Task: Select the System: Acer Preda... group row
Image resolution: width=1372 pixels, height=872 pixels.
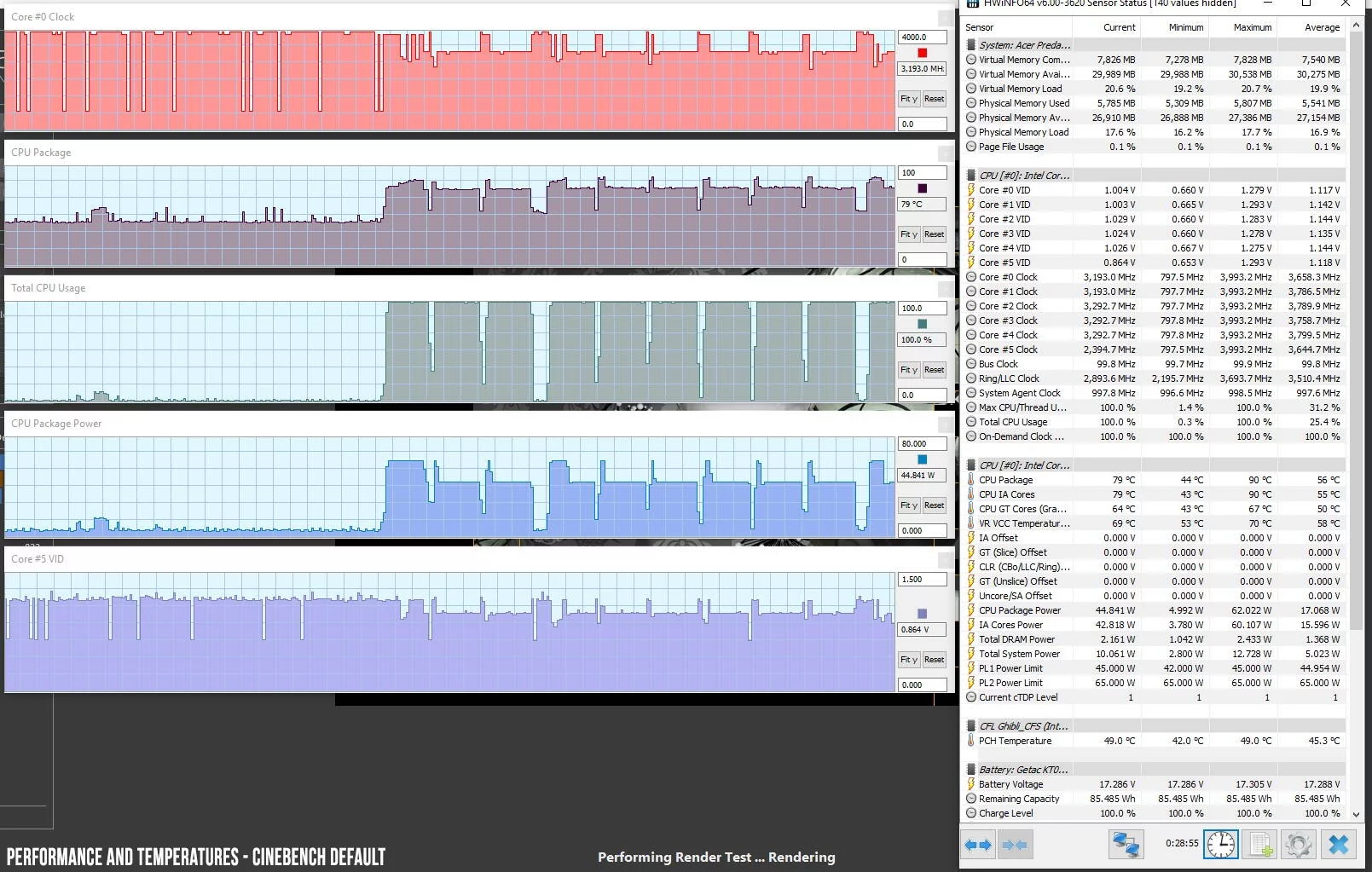Action: point(1154,45)
